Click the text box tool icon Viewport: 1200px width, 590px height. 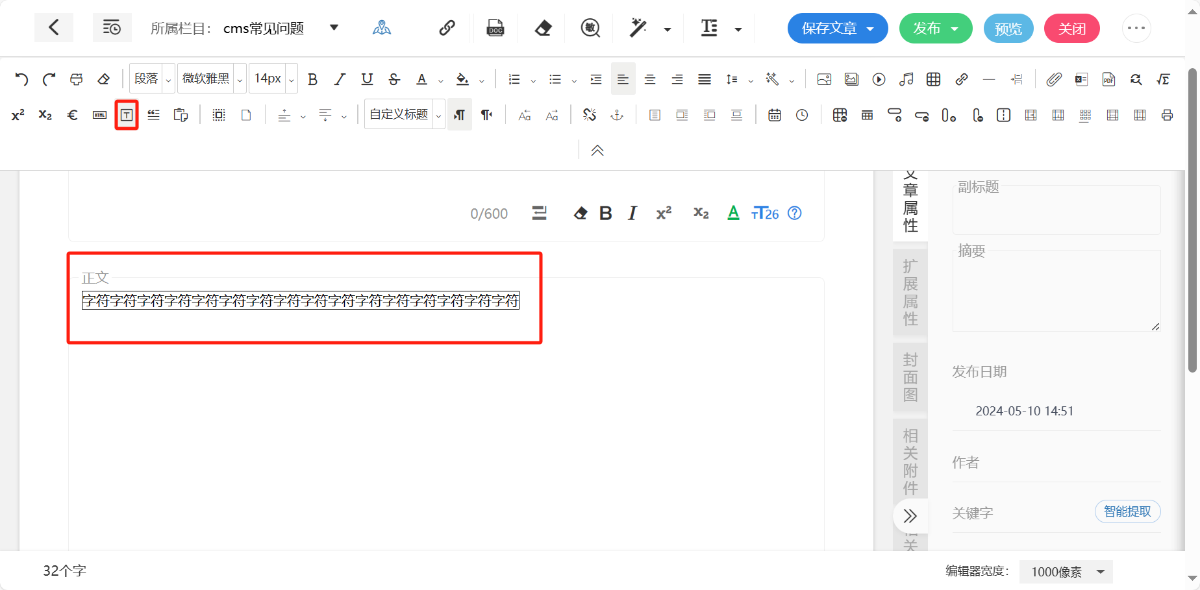coord(126,115)
